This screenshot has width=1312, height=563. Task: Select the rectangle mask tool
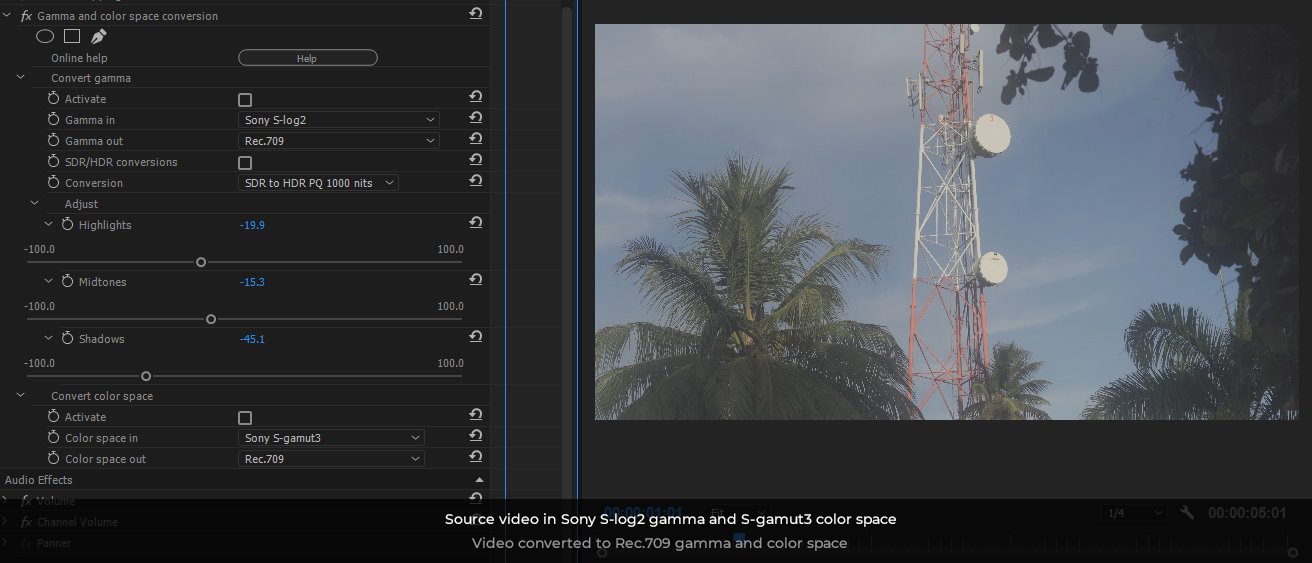[72, 36]
